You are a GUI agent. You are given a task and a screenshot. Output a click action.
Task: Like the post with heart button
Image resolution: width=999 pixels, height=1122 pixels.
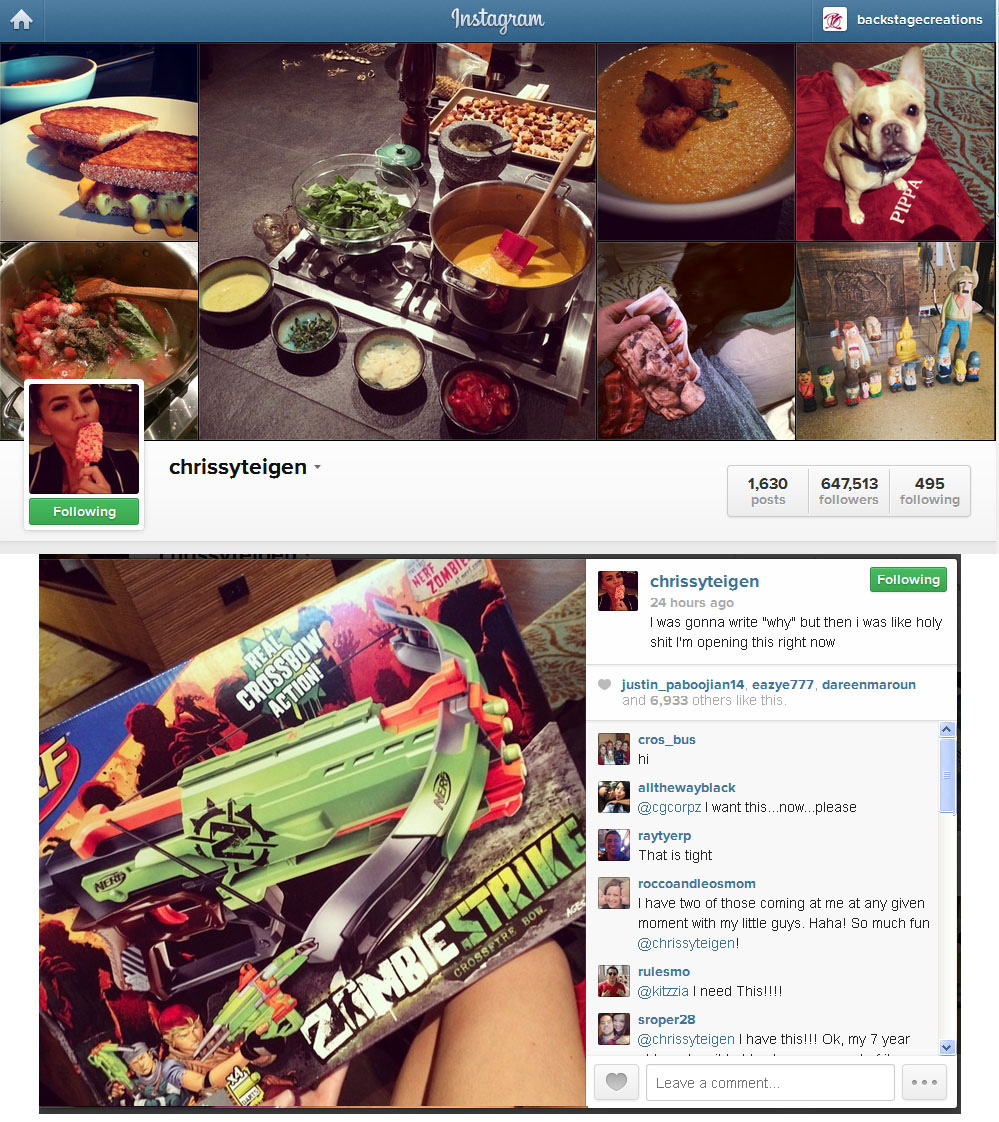[x=616, y=1082]
